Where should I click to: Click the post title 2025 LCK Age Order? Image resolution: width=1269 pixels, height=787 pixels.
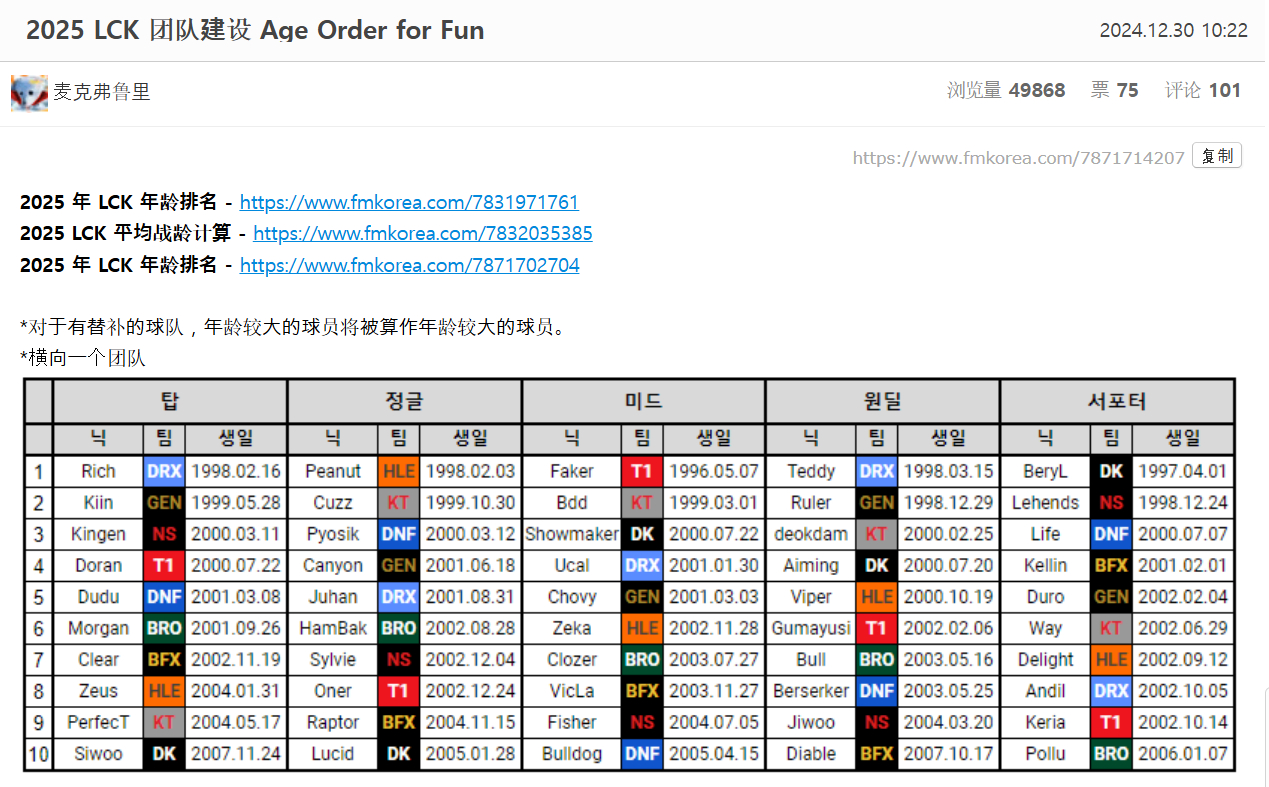pyautogui.click(x=255, y=30)
